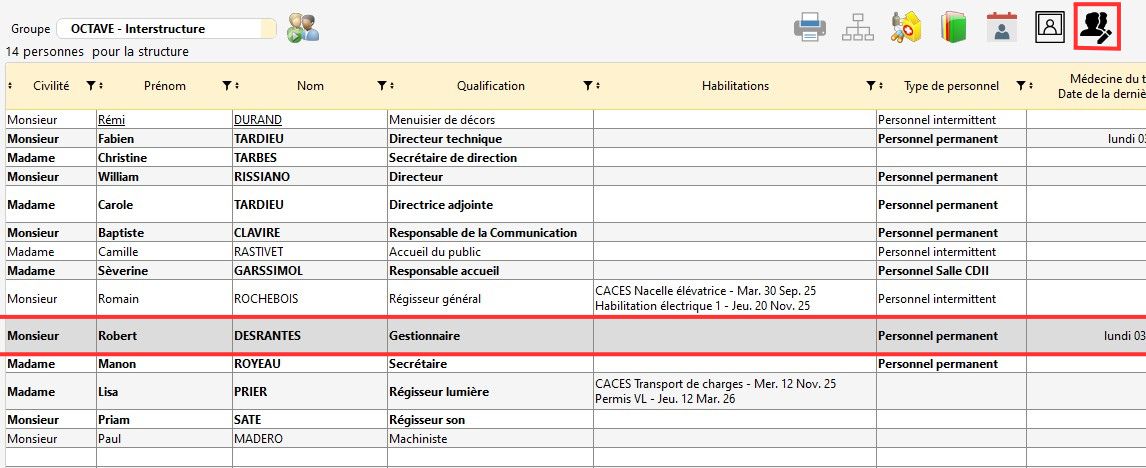
Task: Click the printer icon in the toolbar
Action: [x=809, y=27]
